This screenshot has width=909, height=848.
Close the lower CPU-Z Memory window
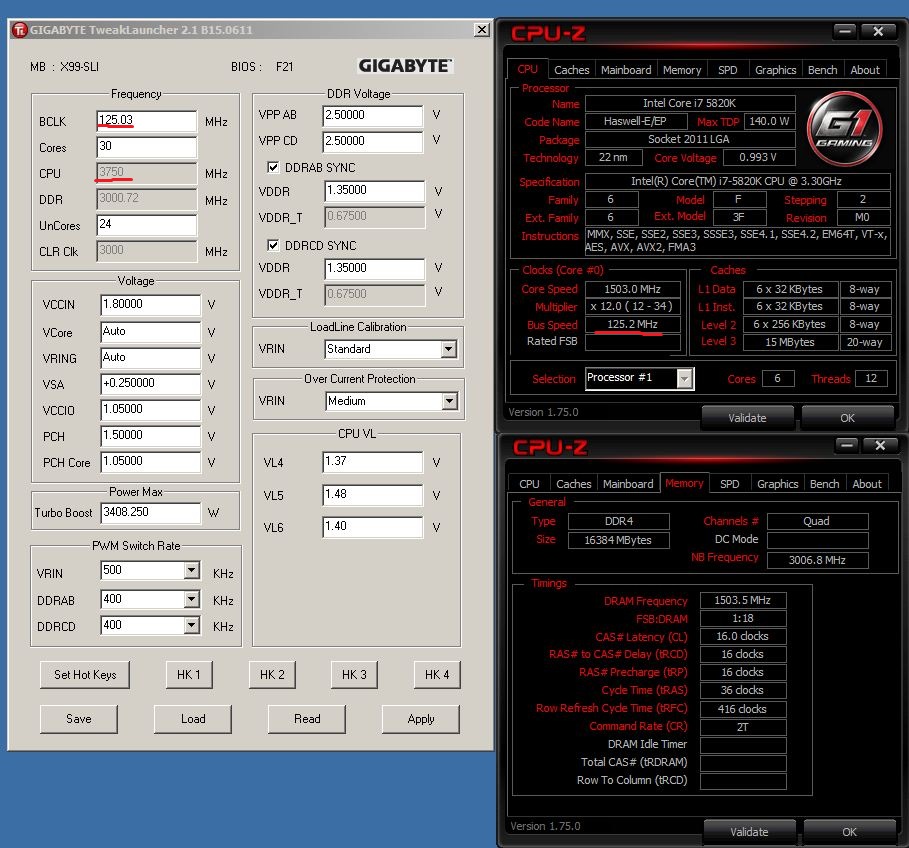click(x=879, y=445)
